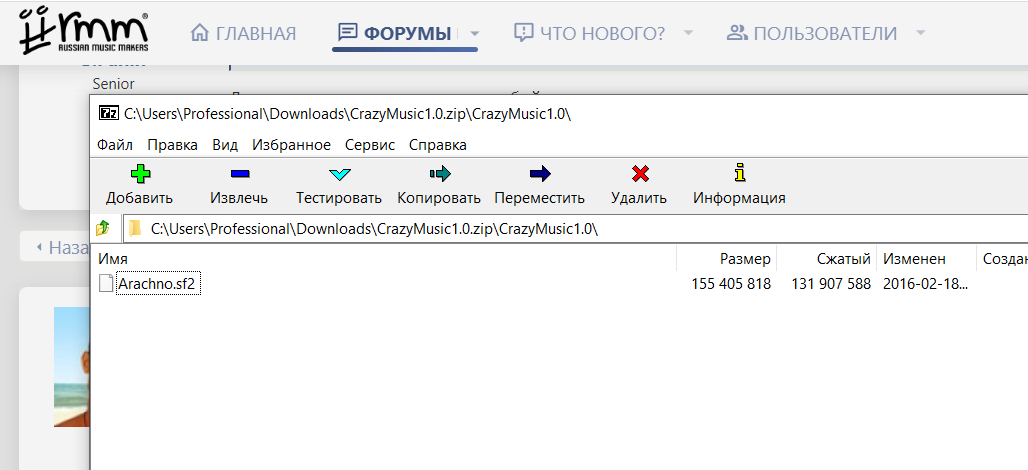Image resolution: width=1028 pixels, height=470 pixels.
Task: Click the Извлечь toolbar label
Action: (239, 198)
